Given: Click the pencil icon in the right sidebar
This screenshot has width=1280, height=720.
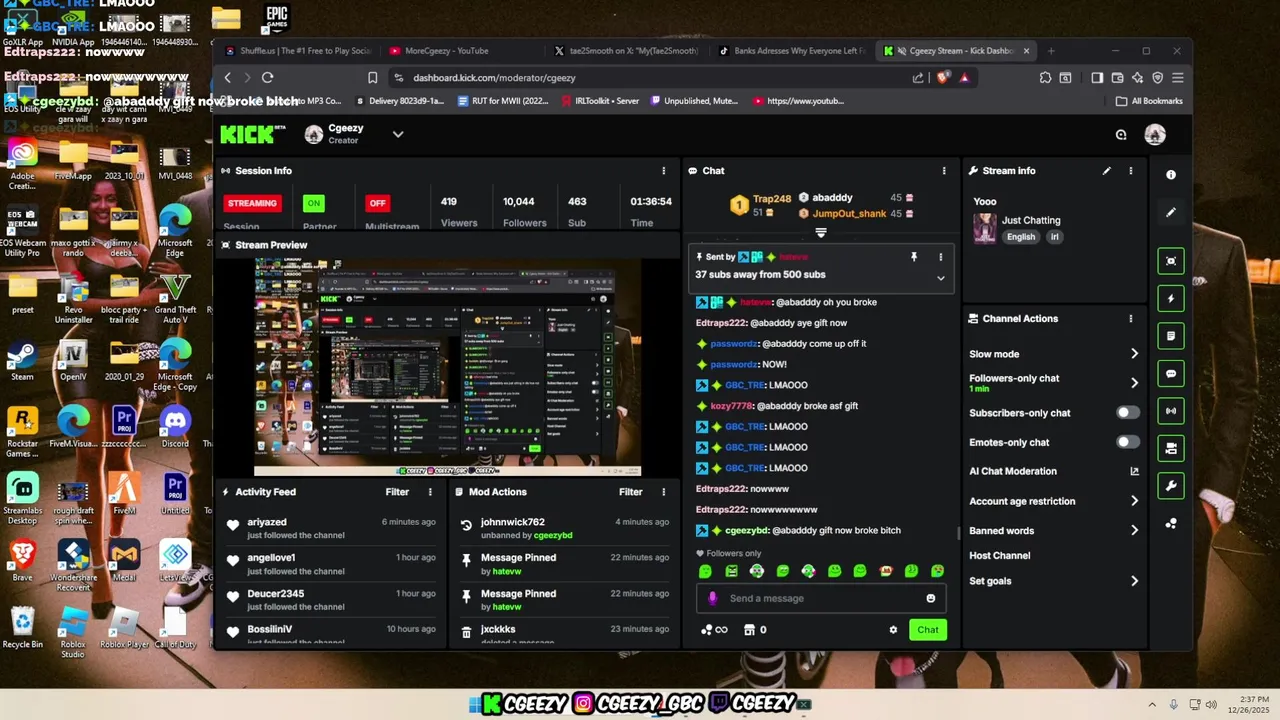Looking at the screenshot, I should tap(1171, 212).
